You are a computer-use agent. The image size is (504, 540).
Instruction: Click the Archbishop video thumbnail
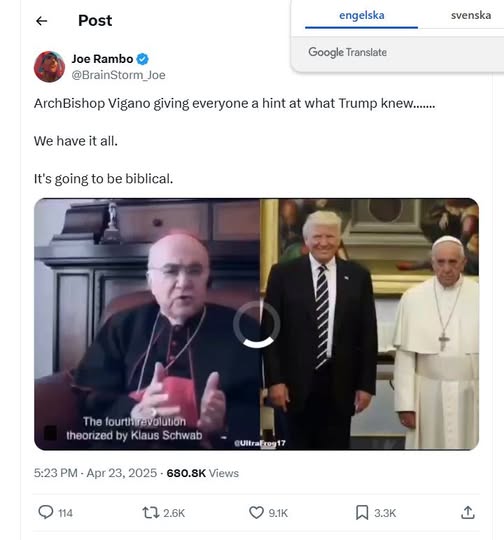[x=147, y=324]
